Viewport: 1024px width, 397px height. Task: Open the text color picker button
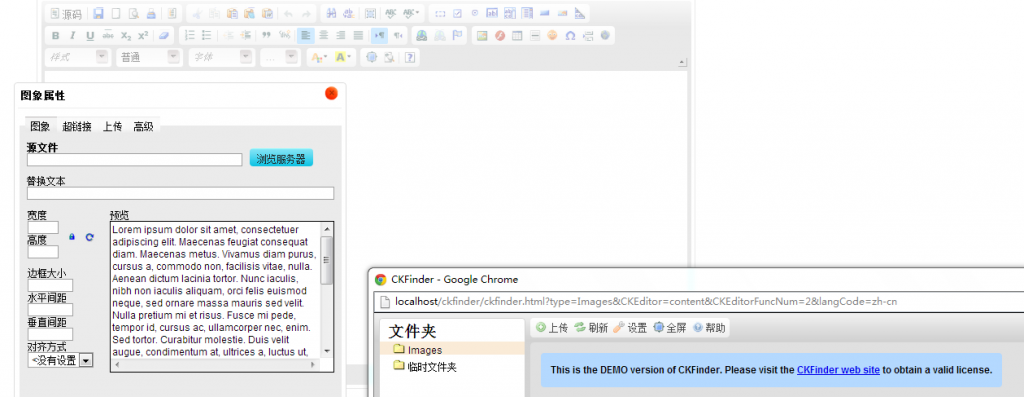(319, 57)
